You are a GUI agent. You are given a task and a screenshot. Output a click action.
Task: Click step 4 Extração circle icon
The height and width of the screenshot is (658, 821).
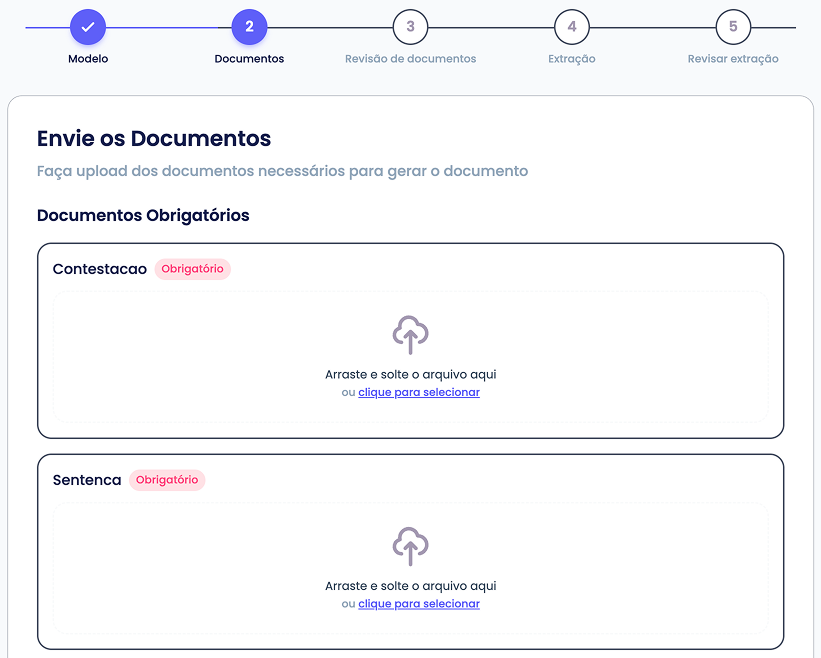pyautogui.click(x=571, y=27)
